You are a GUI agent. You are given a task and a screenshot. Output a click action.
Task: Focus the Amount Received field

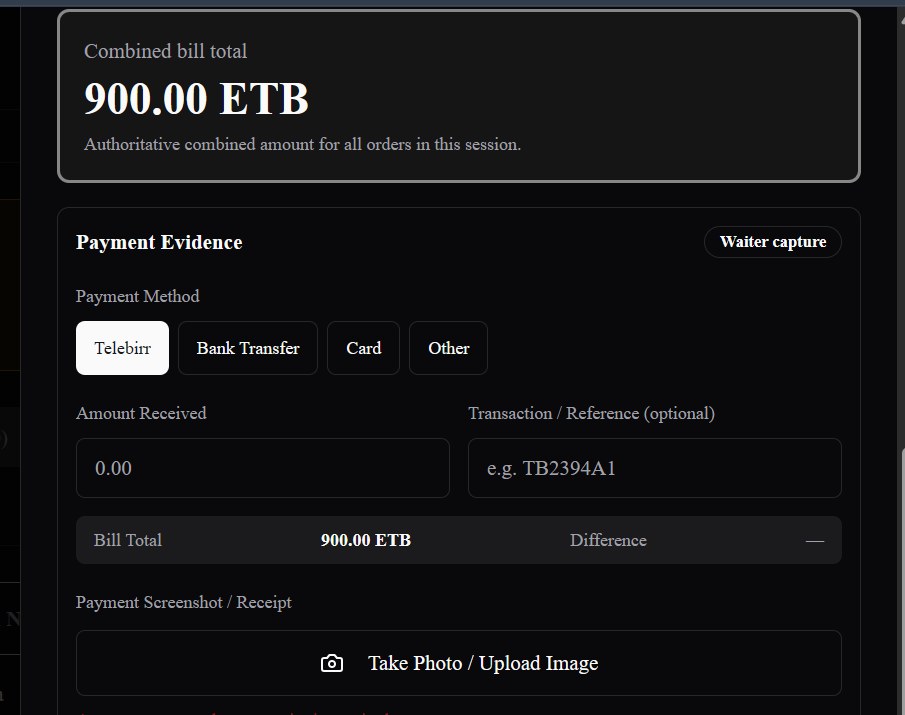[263, 468]
